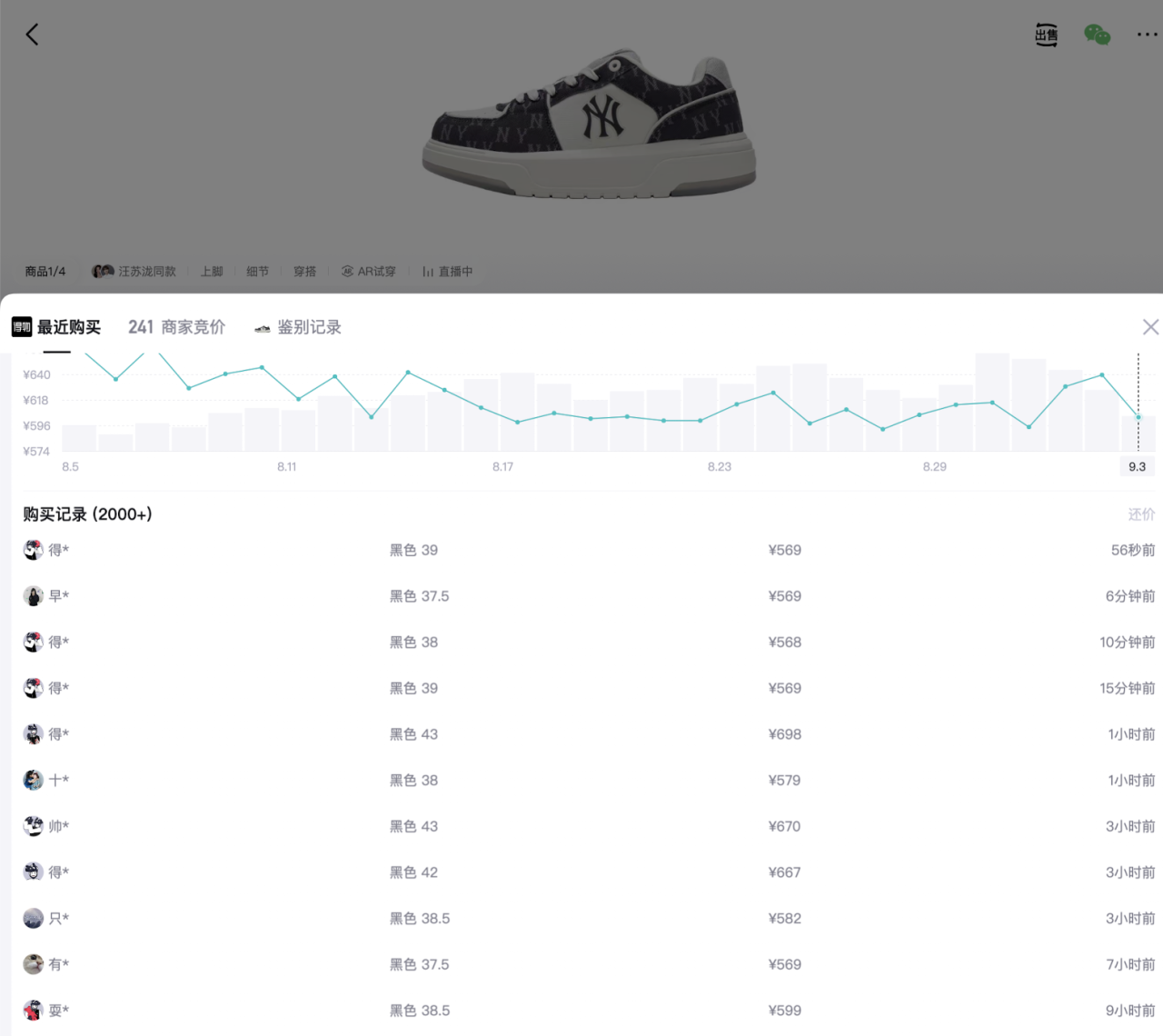The width and height of the screenshot is (1163, 1036).
Task: Share via the green WeChat icon
Action: (1097, 35)
